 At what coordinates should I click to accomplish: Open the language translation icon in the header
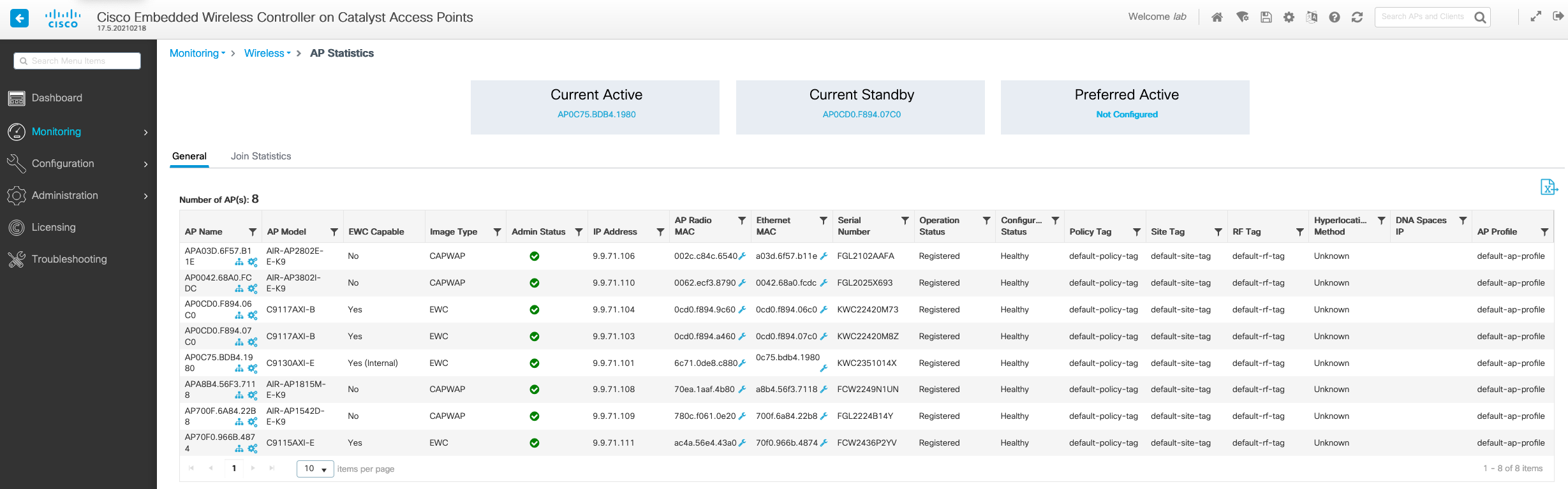pos(1312,17)
